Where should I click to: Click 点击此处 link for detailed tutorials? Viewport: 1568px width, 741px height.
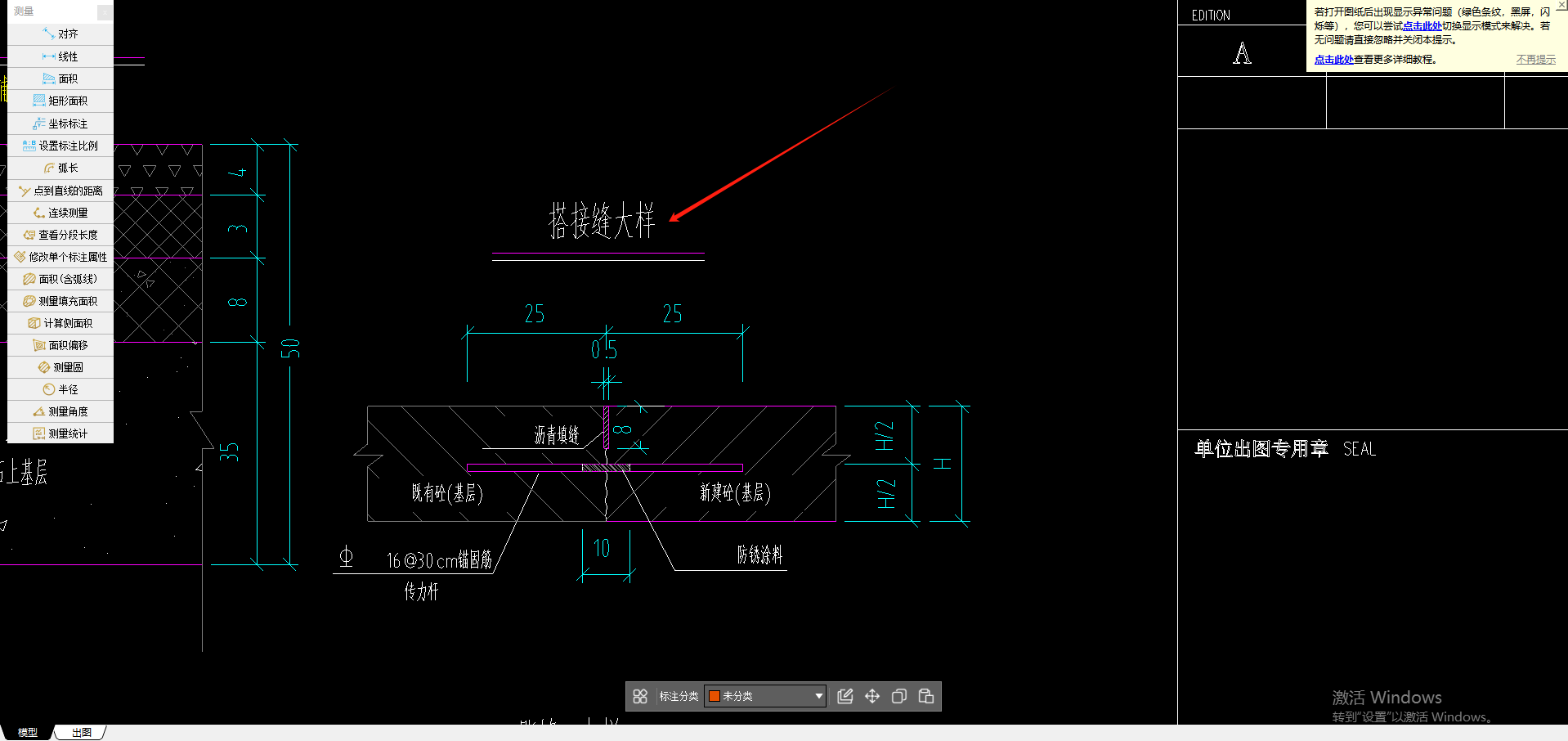click(x=1334, y=60)
